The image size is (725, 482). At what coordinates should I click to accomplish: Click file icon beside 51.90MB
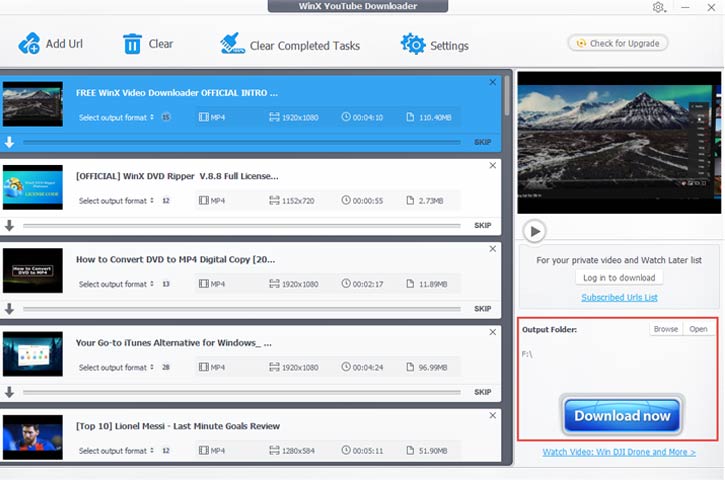point(410,450)
